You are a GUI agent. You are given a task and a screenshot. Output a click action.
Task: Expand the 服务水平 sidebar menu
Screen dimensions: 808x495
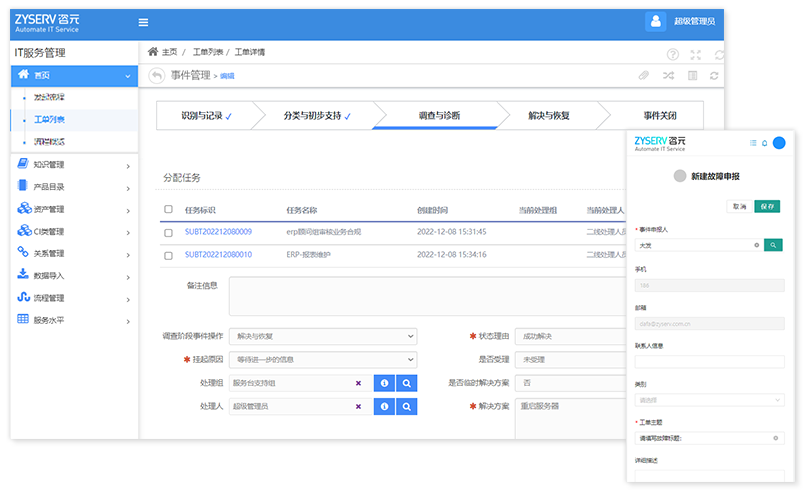click(74, 320)
